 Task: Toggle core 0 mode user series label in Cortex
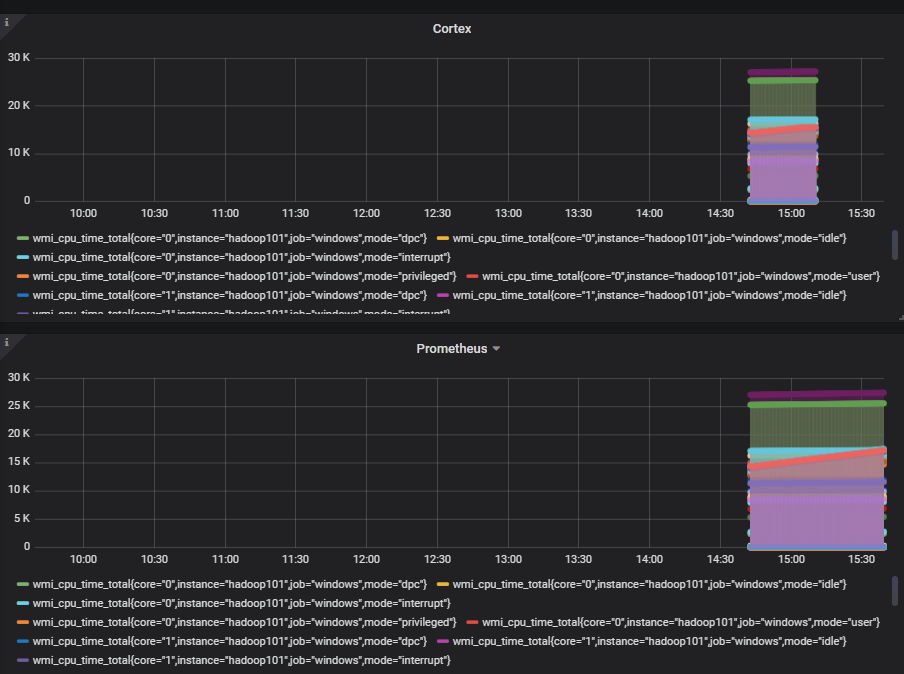(x=681, y=276)
